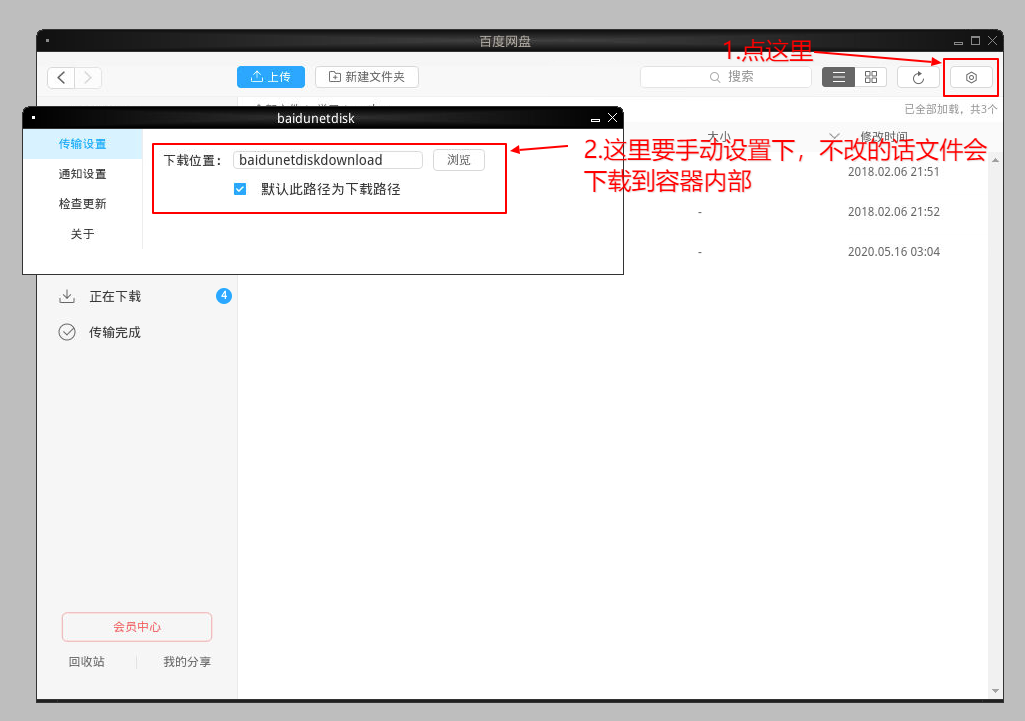Click the 正在下载 download arrow icon
1025x721 pixels.
(67, 297)
